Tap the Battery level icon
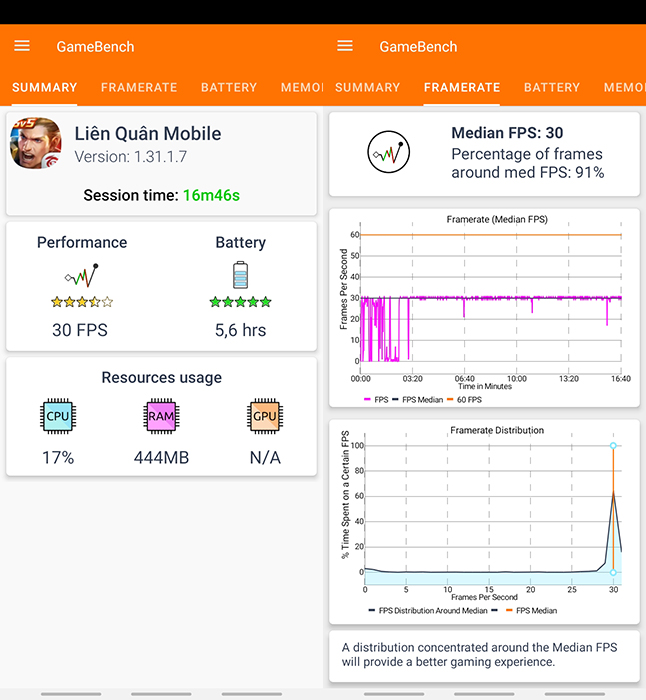The image size is (646, 700). [240, 275]
